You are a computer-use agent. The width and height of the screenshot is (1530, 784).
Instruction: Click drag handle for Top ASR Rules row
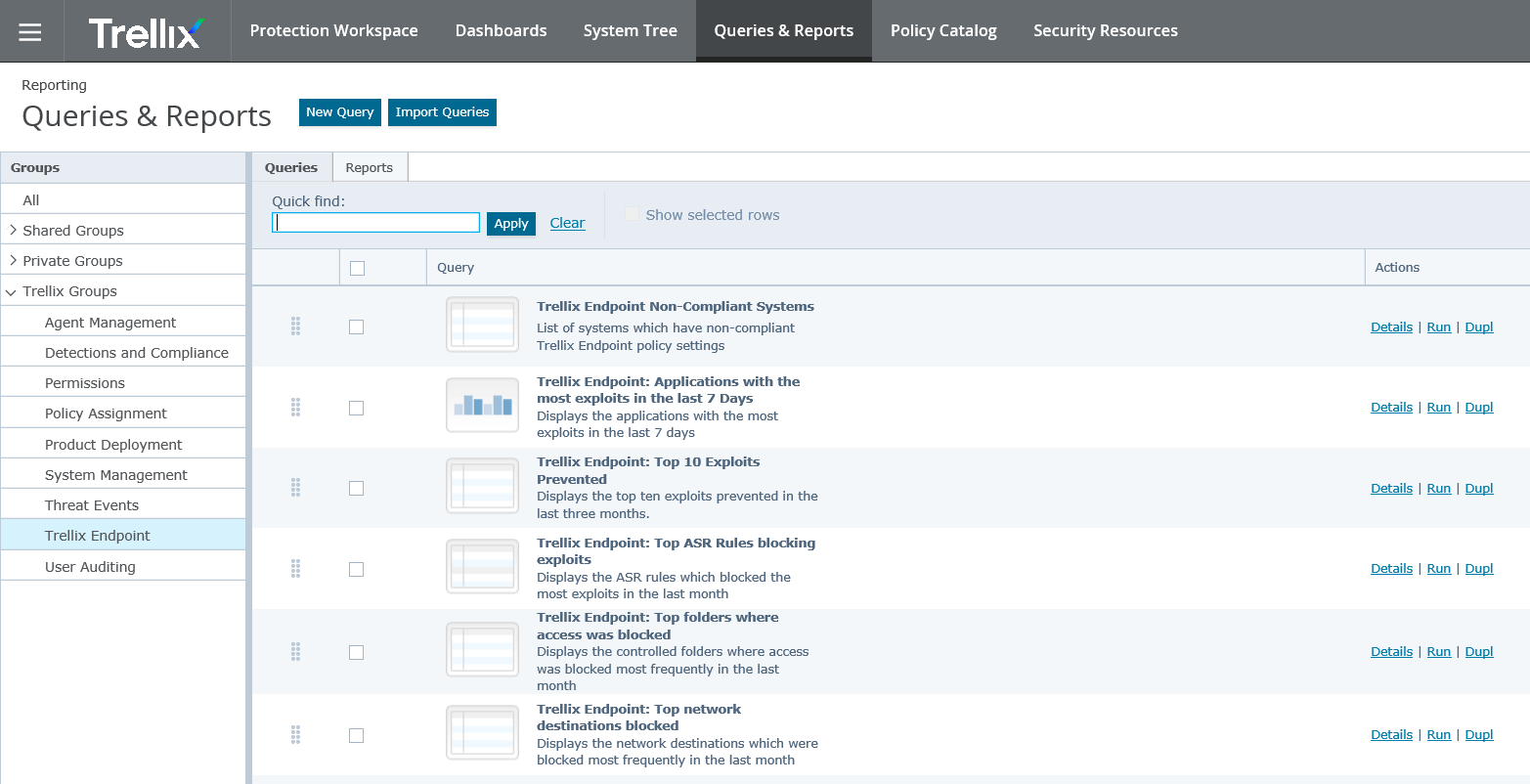(x=295, y=569)
